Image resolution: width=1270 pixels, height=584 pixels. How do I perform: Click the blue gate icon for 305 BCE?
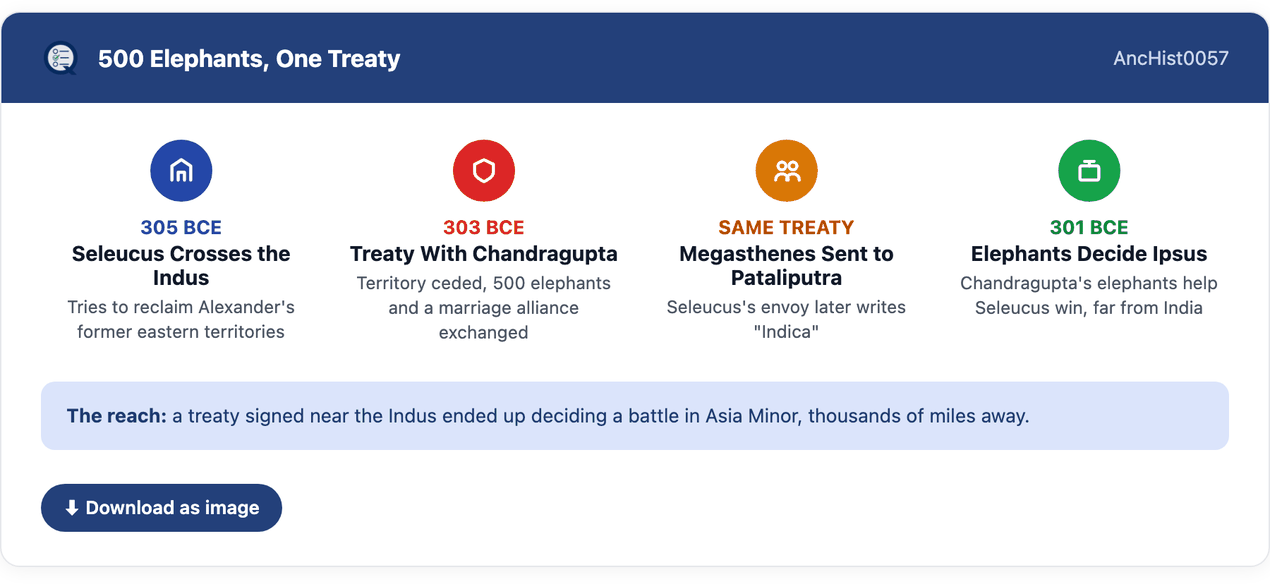pos(181,171)
